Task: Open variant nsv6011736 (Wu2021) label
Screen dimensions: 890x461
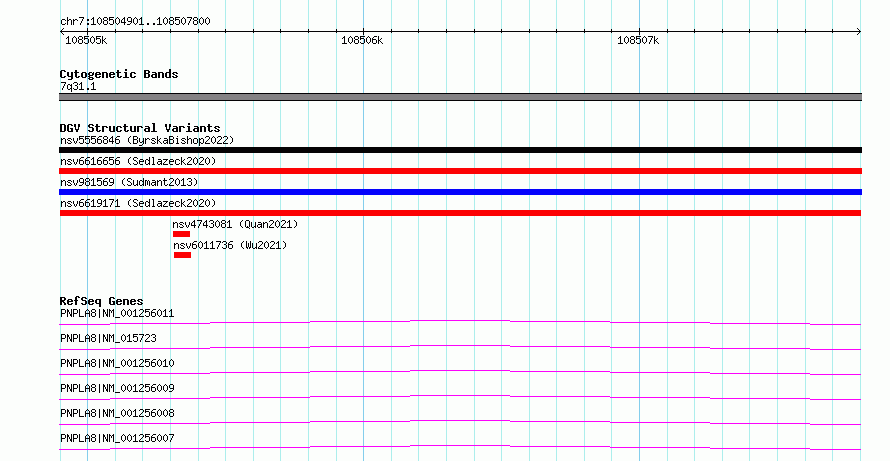Action: pos(230,245)
